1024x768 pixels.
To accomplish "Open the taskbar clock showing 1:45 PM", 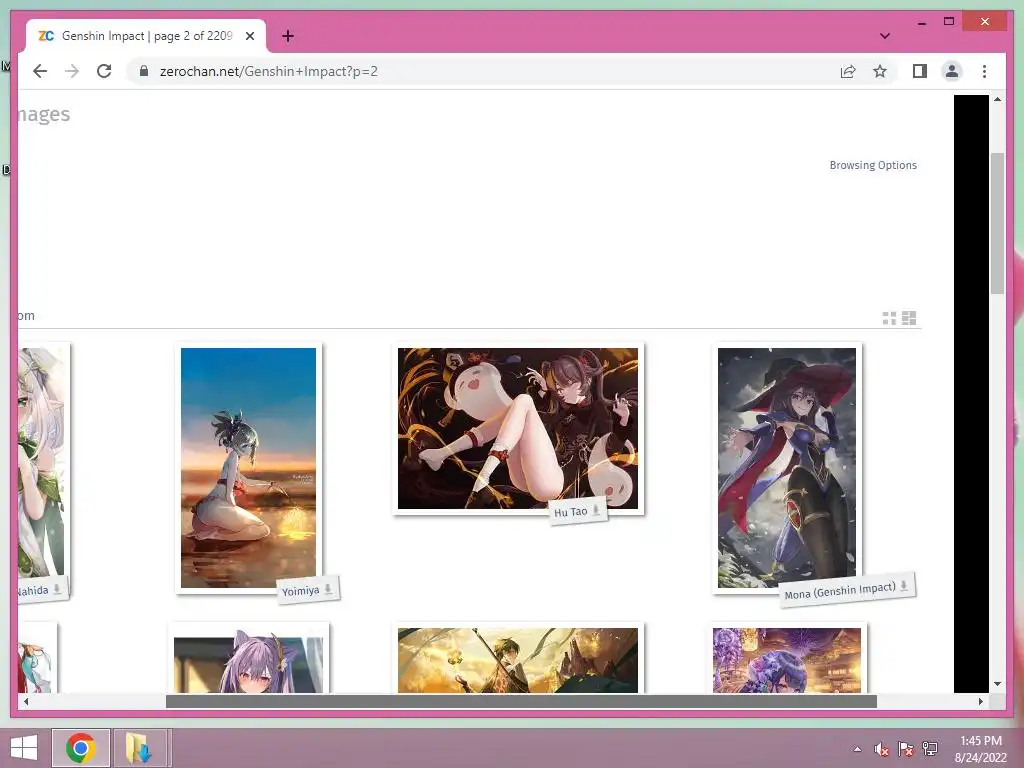I will point(980,749).
